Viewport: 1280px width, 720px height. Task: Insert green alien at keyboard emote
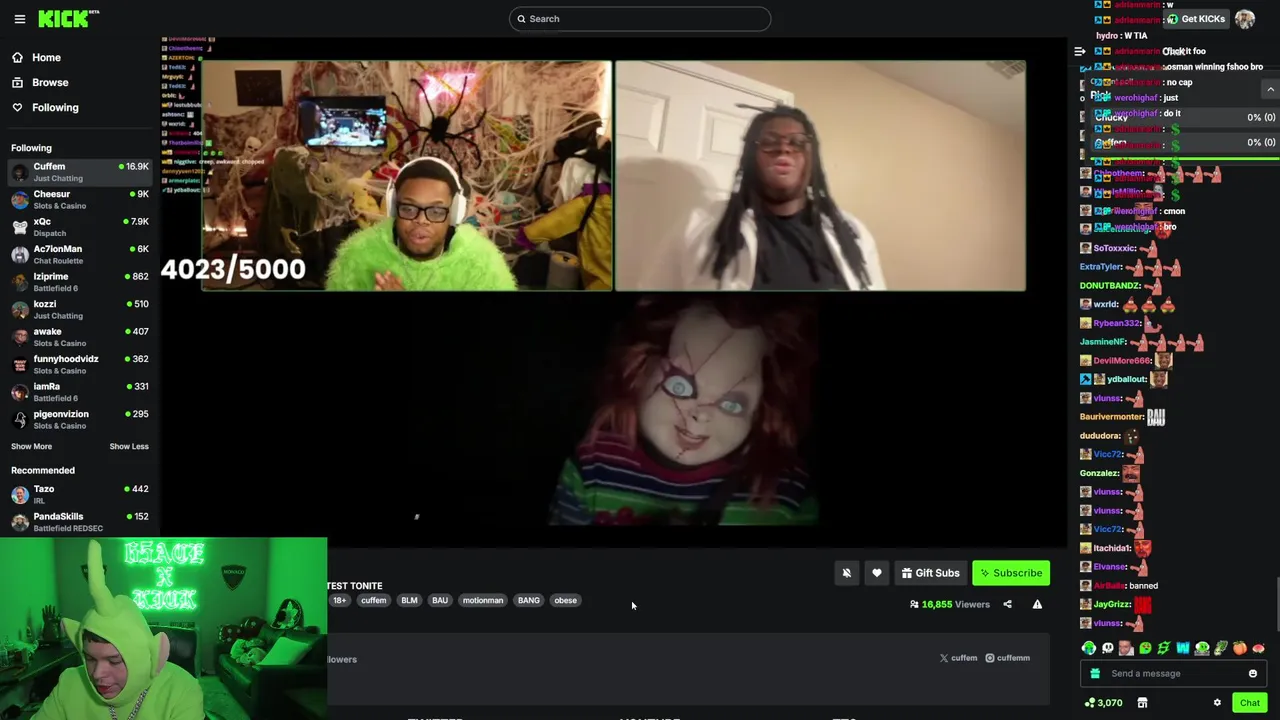(x=1202, y=648)
